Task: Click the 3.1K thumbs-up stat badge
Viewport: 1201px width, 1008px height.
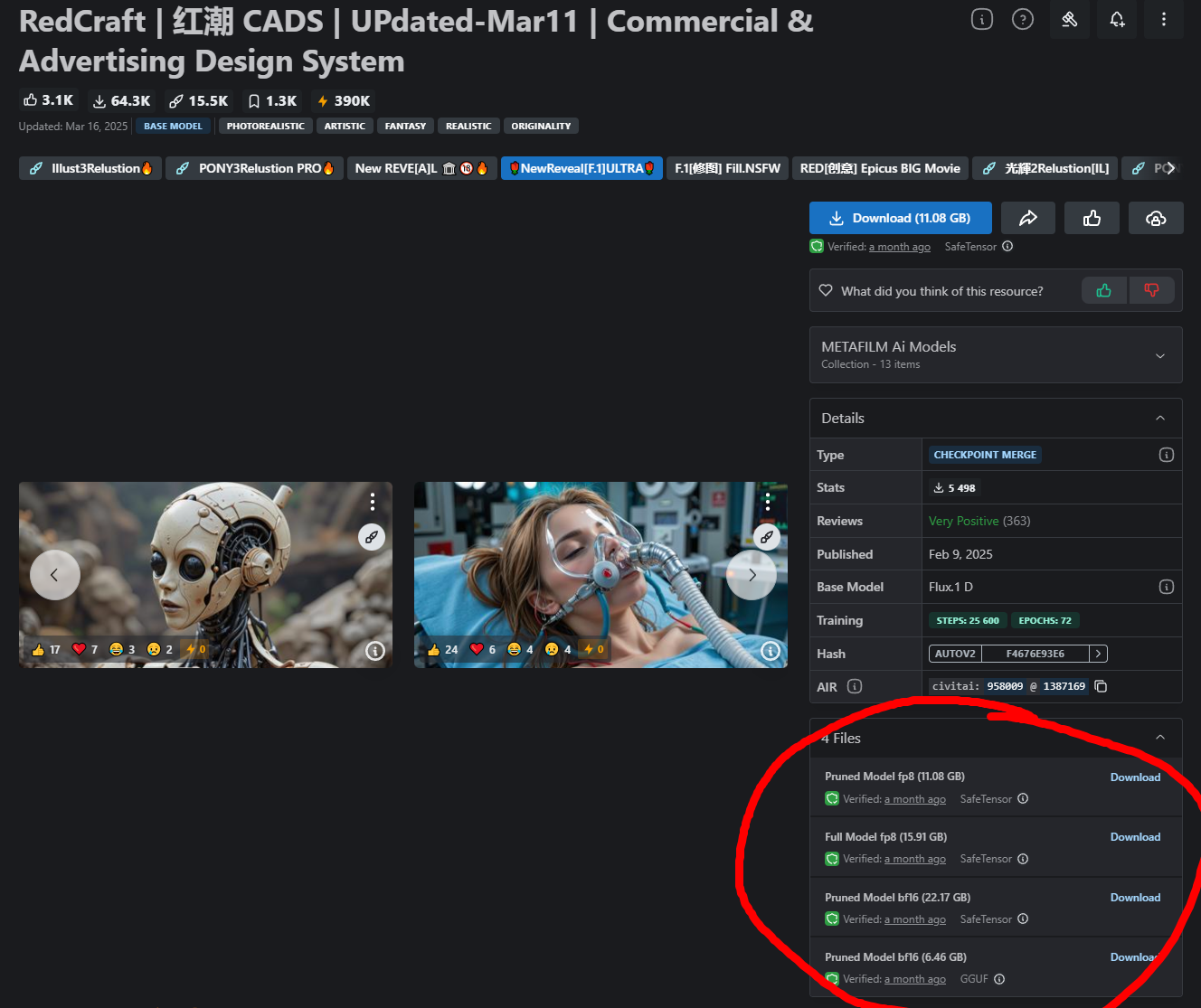Action: pyautogui.click(x=49, y=100)
